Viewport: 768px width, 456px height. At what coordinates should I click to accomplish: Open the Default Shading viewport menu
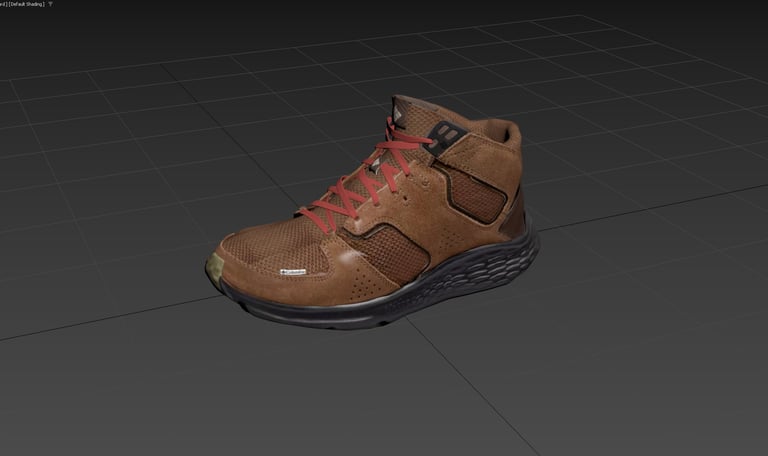(27, 4)
